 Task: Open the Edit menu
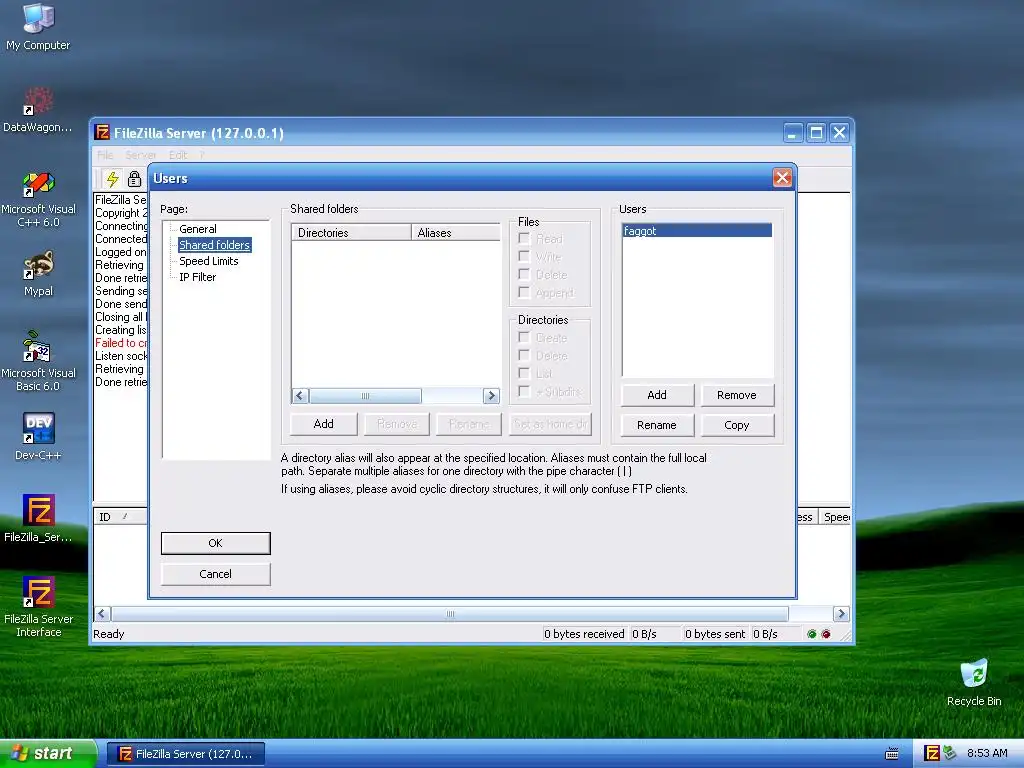click(x=178, y=155)
